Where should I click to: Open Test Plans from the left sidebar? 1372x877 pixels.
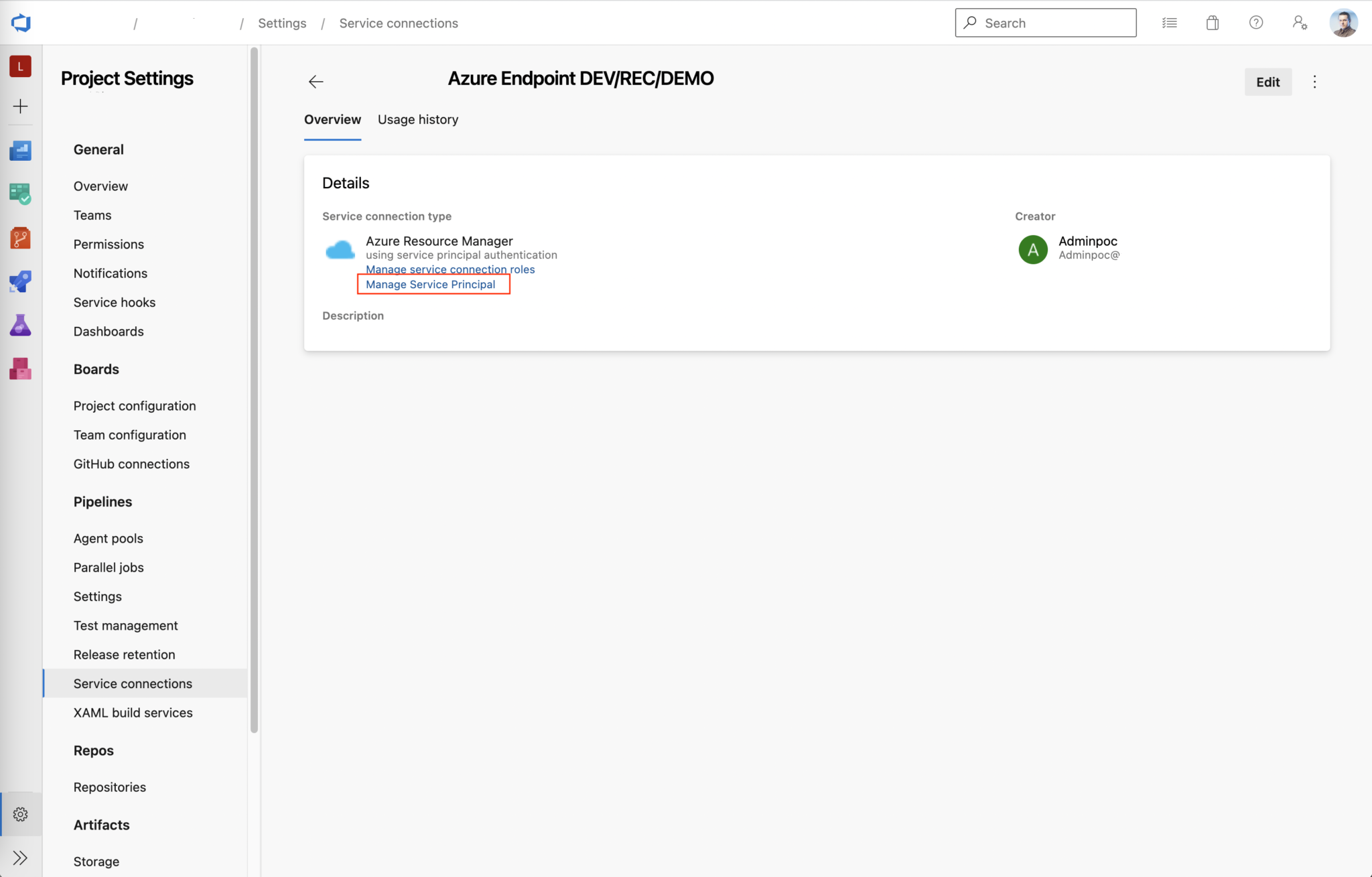point(20,326)
